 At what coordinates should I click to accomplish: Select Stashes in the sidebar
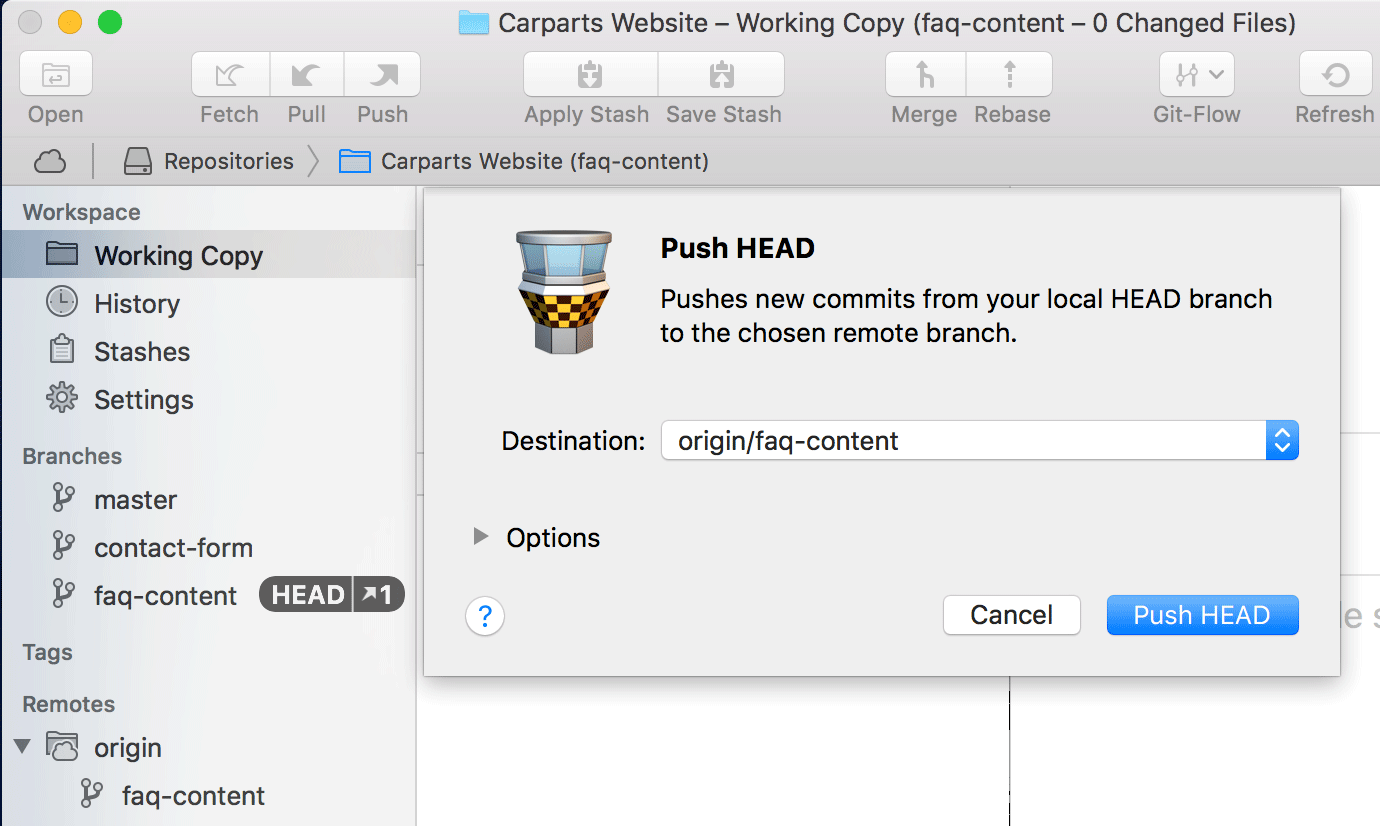click(141, 352)
